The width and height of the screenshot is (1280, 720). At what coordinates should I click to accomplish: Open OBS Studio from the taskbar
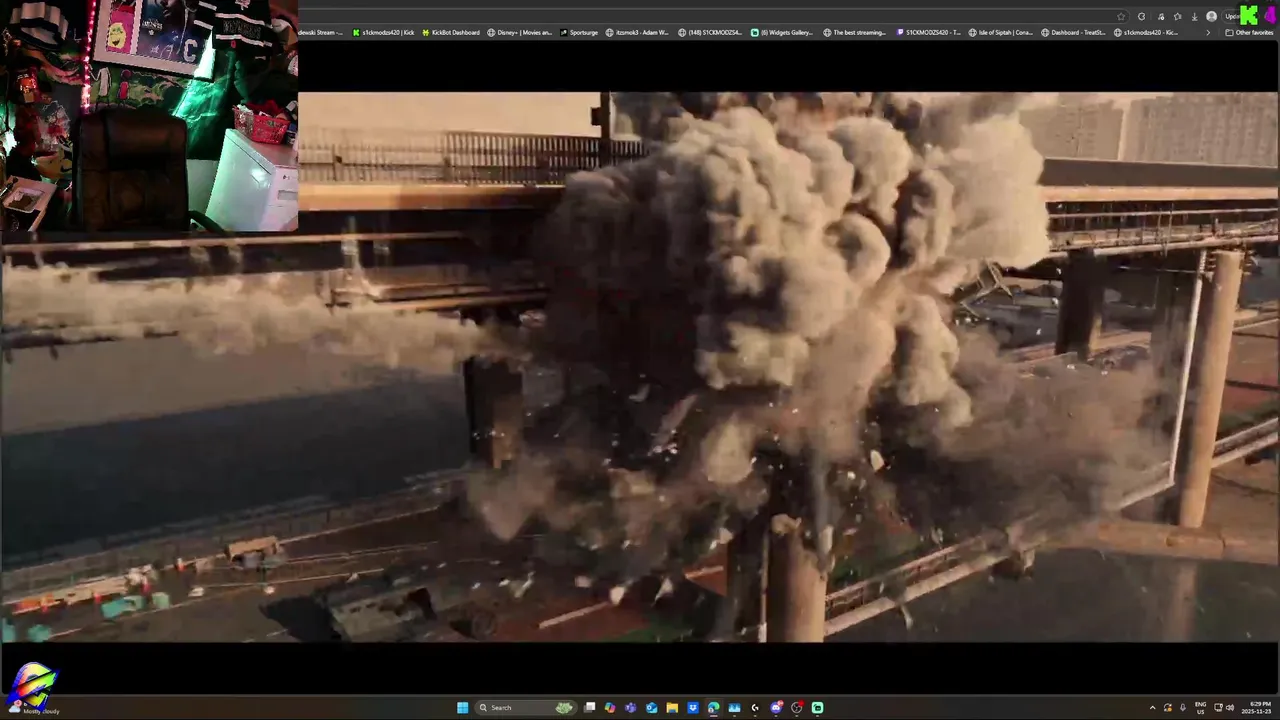click(x=796, y=708)
